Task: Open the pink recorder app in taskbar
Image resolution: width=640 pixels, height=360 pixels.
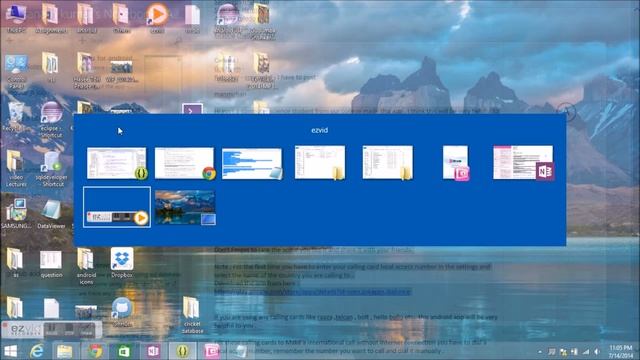Action: (x=211, y=351)
